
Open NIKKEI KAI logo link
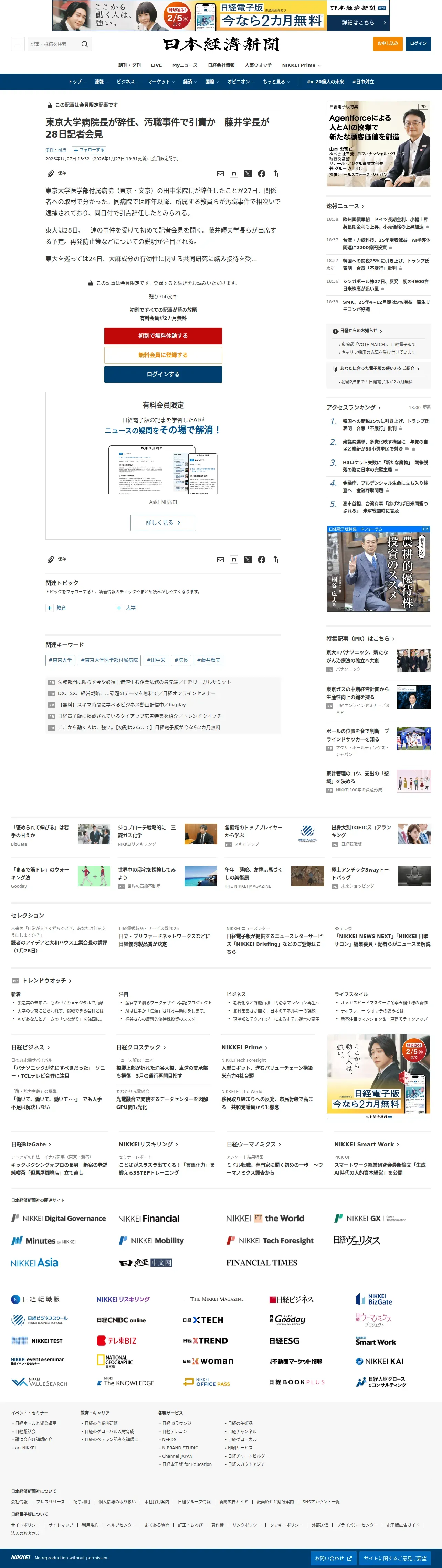[x=380, y=1361]
